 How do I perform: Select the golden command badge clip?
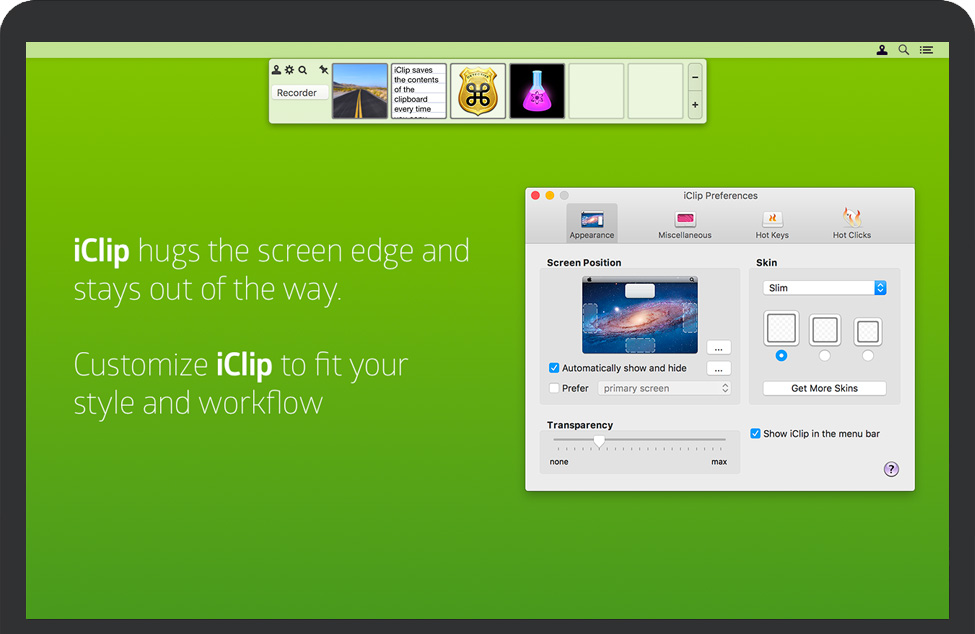coord(478,92)
